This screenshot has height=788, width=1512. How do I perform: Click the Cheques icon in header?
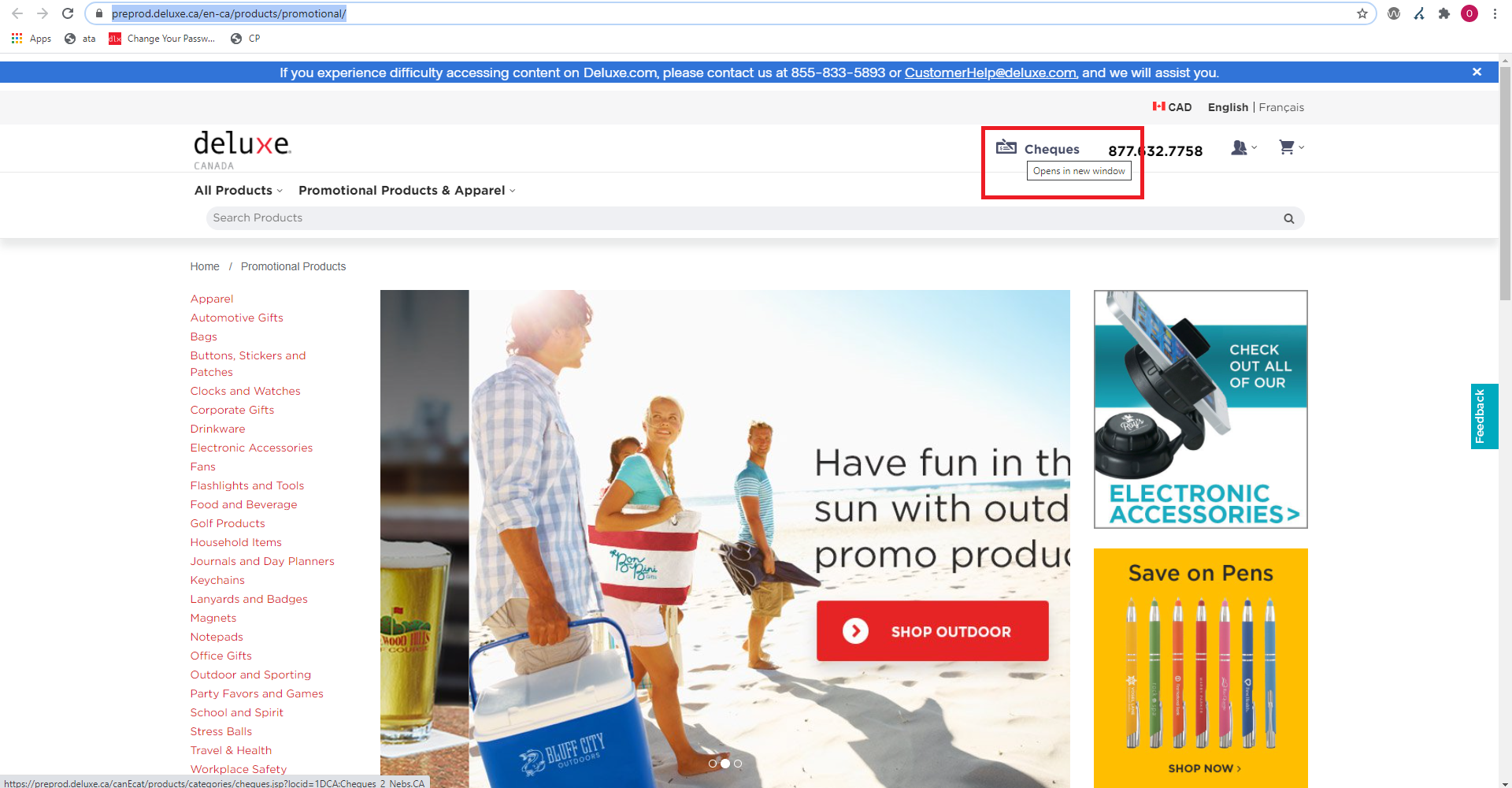point(1006,147)
